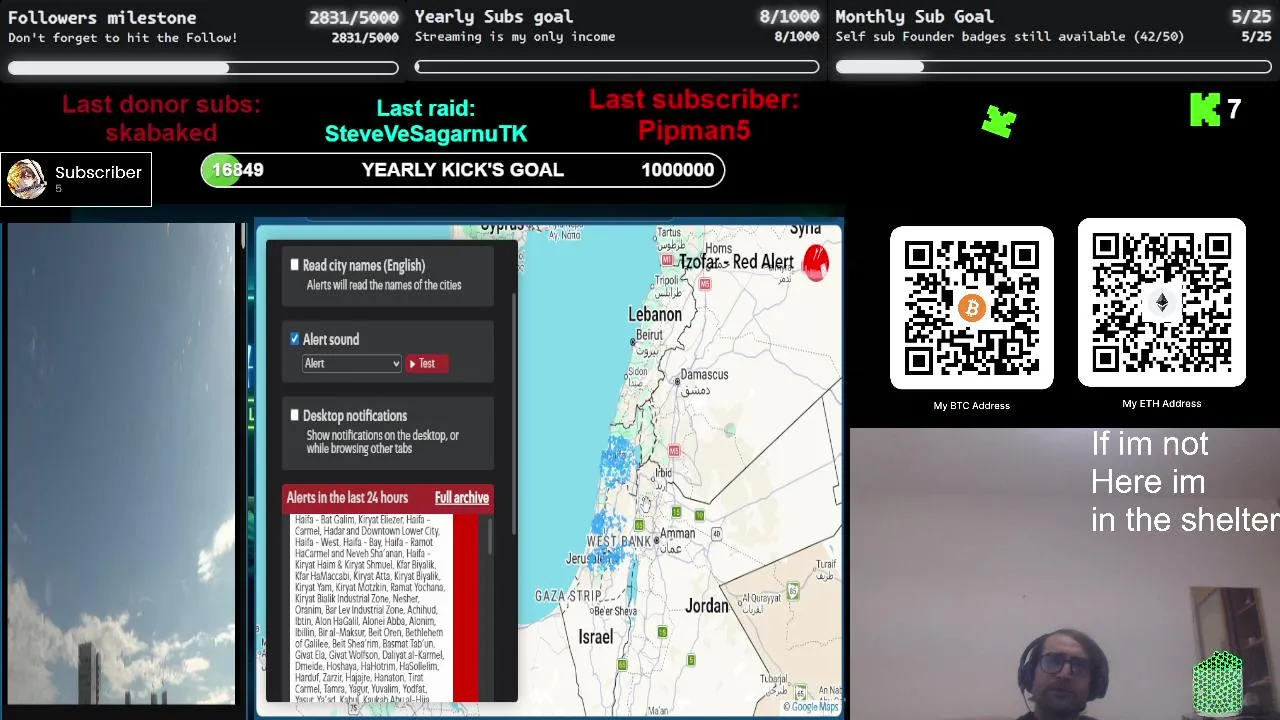Click the Subscriber avatar image
Viewport: 1280px width, 720px height.
pos(26,179)
